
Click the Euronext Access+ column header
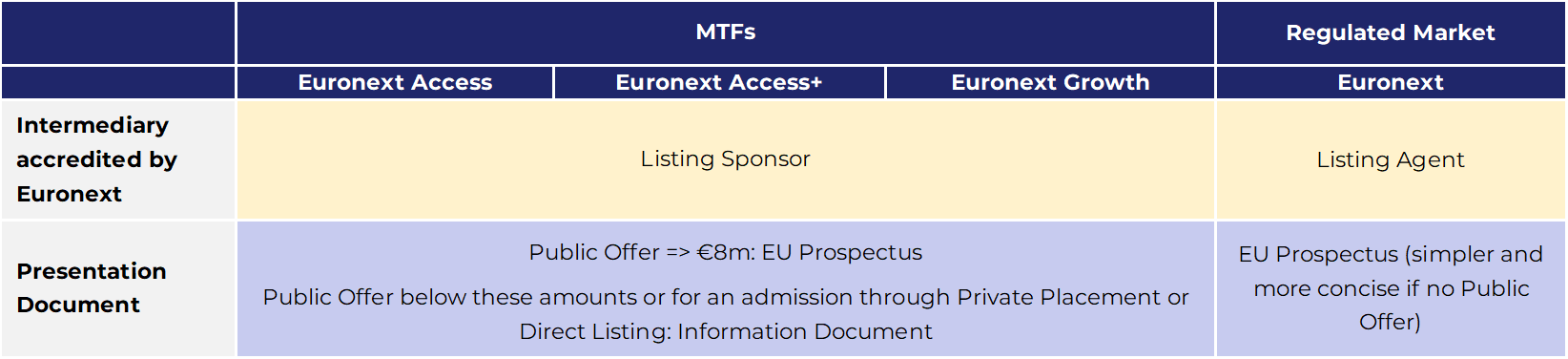tap(719, 82)
